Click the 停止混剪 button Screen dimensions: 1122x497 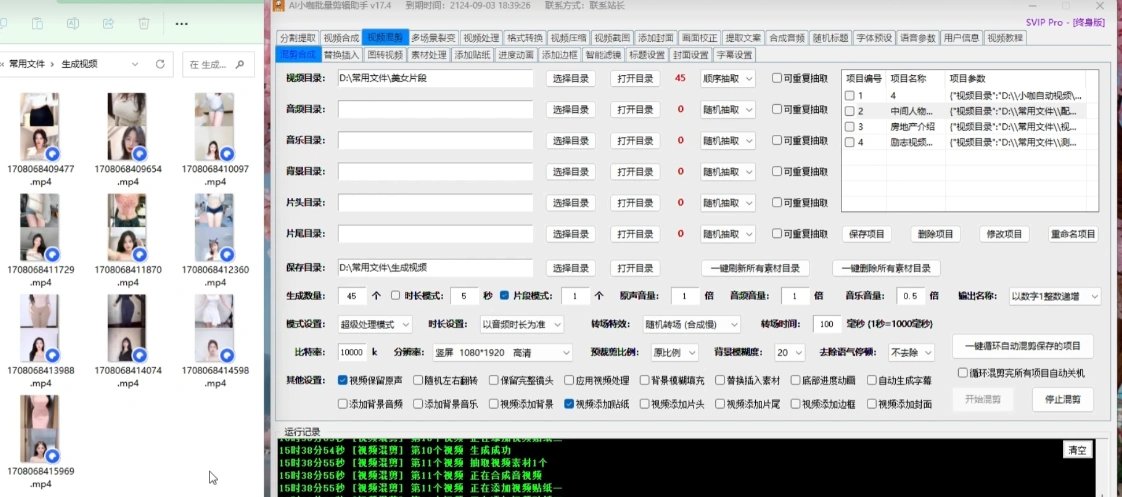[1062, 399]
